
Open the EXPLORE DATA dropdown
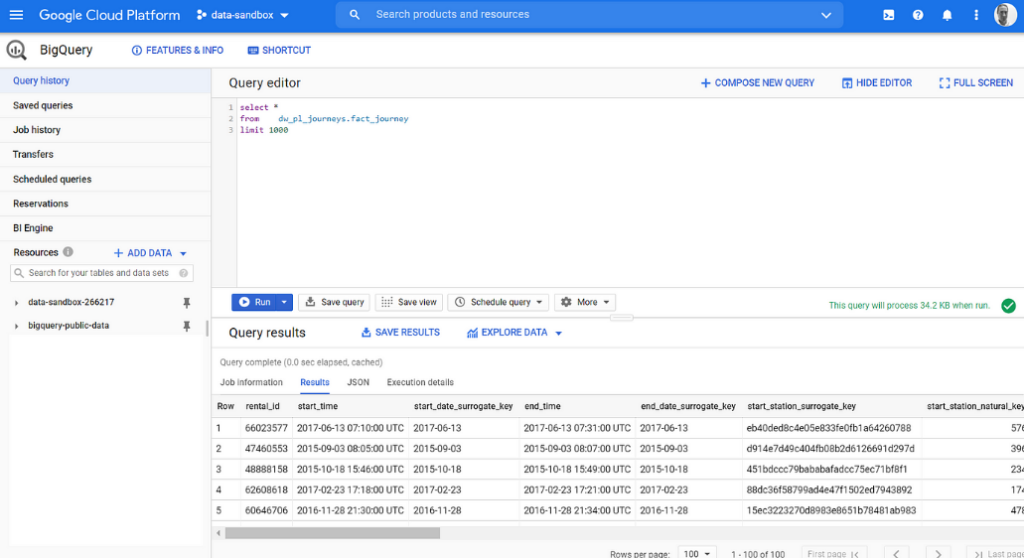(515, 333)
